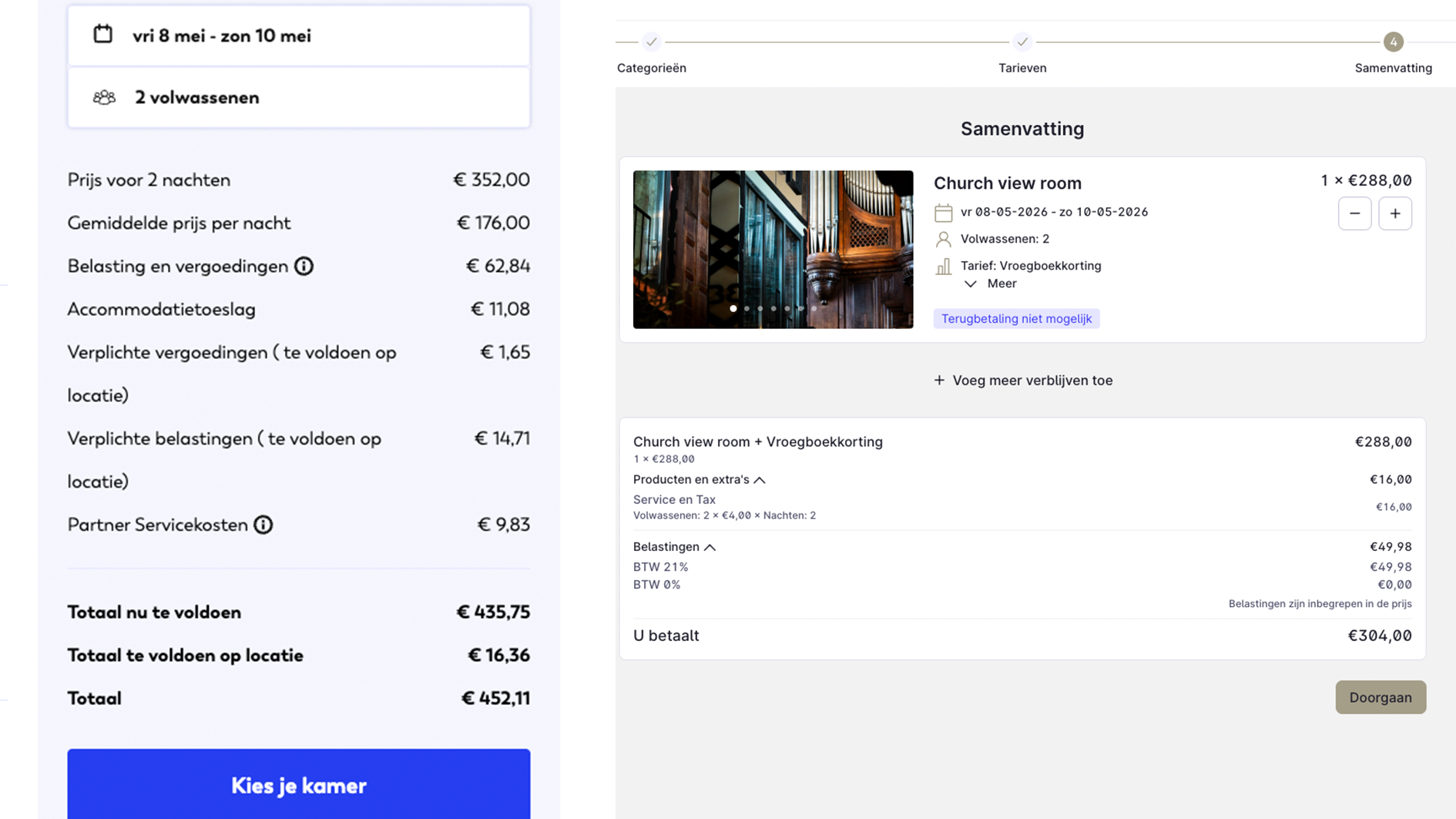Viewport: 1456px width, 819px height.
Task: Click the rate chart icon beside Tarief
Action: coord(943,267)
